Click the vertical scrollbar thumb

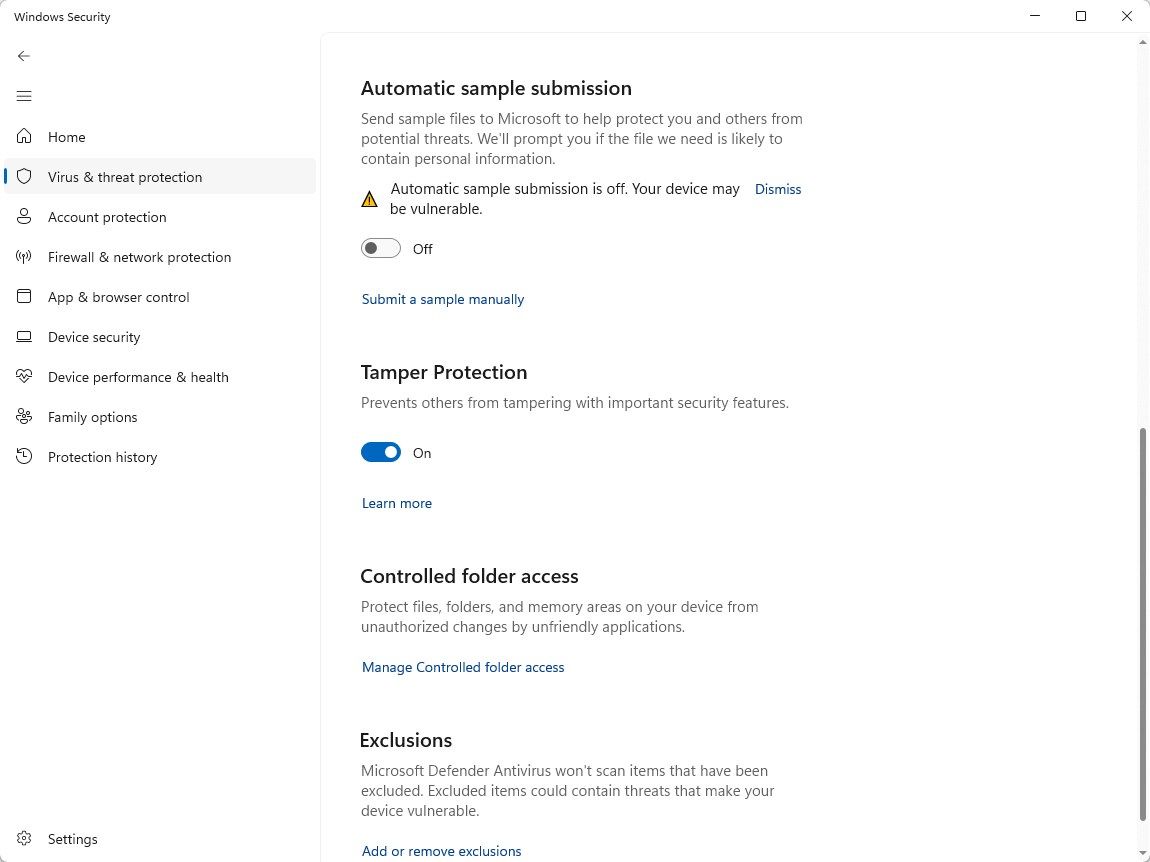pyautogui.click(x=1143, y=624)
